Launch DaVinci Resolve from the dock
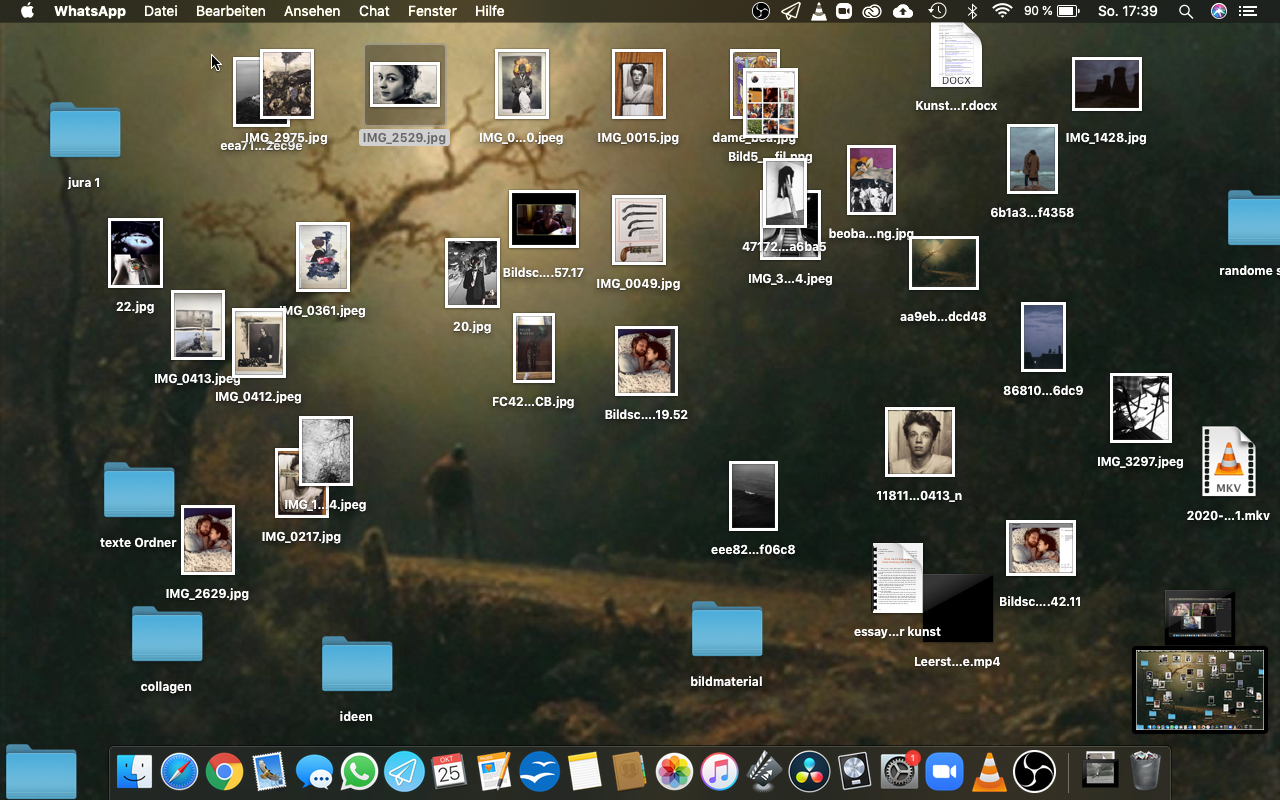 tap(809, 772)
